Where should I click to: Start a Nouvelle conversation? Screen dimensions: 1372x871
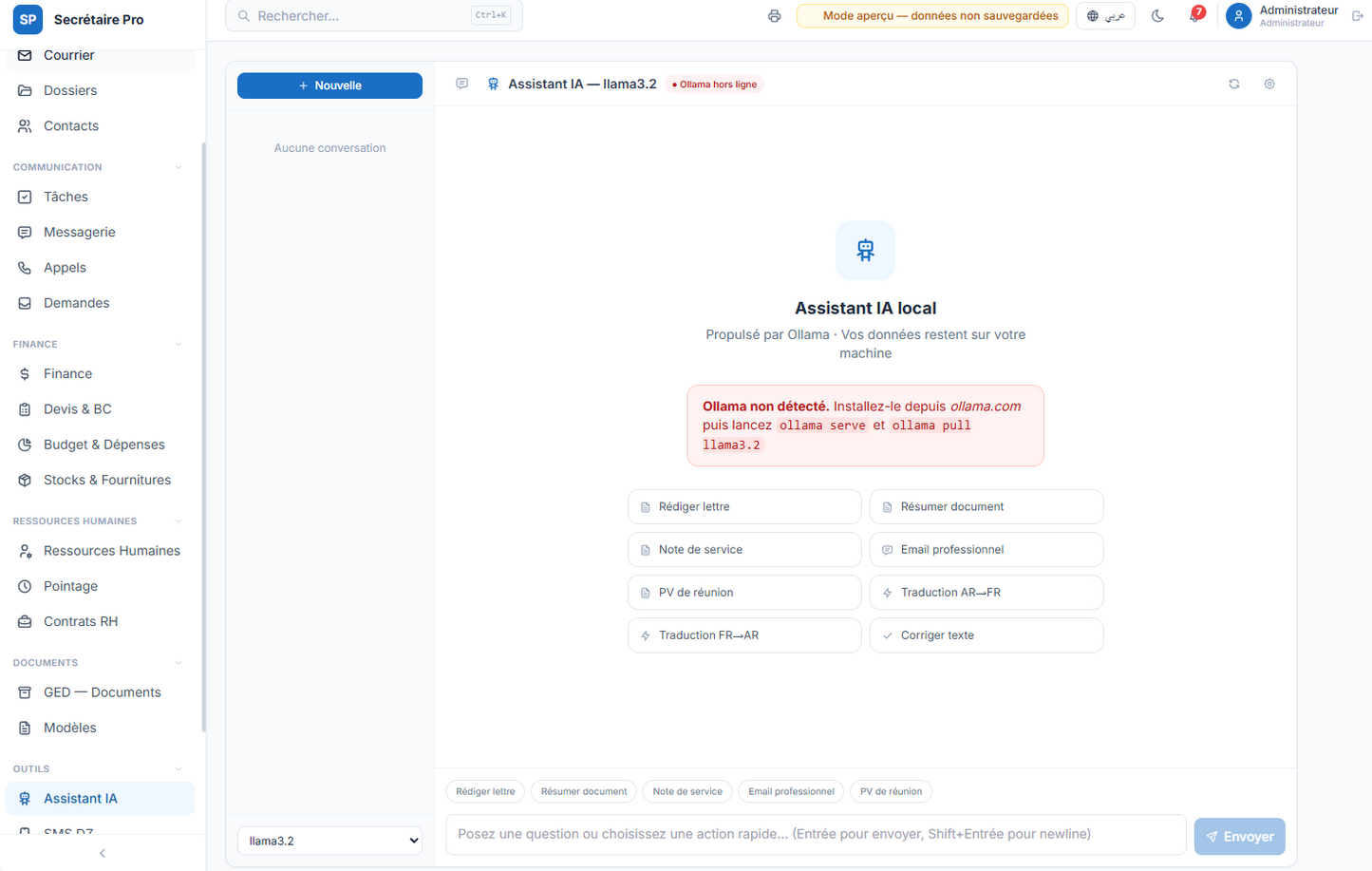pyautogui.click(x=329, y=85)
